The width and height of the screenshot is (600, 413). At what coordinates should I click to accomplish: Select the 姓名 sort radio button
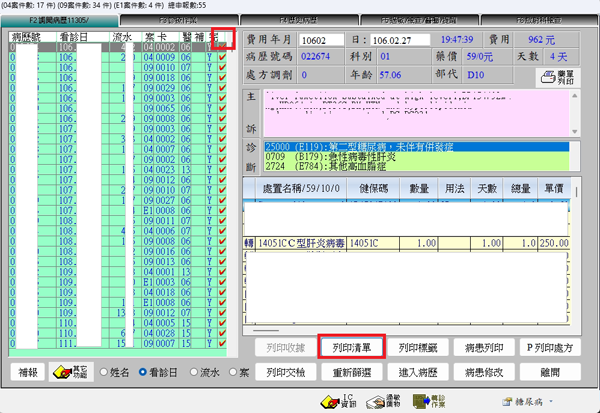point(100,373)
